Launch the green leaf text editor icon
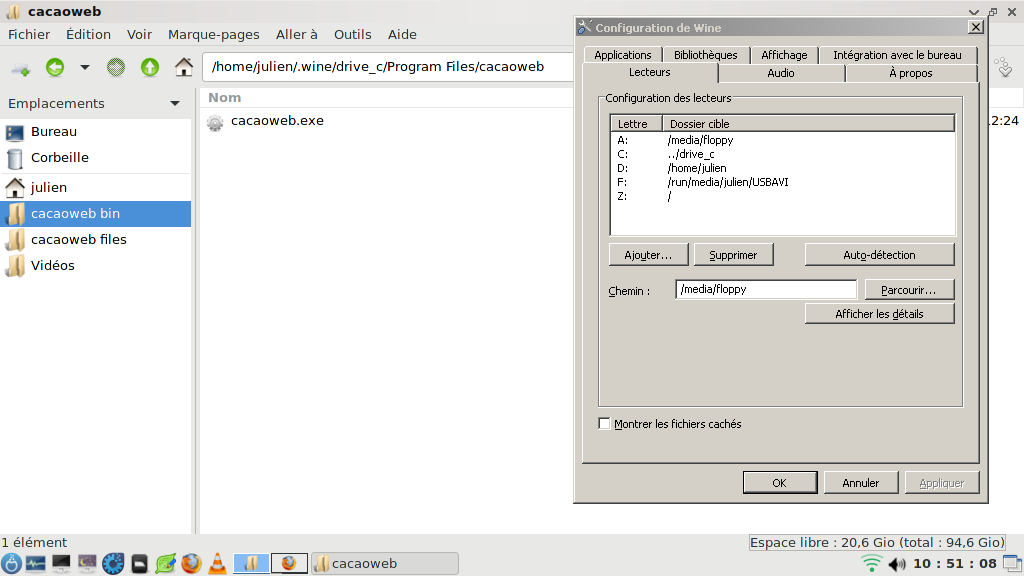 point(165,563)
